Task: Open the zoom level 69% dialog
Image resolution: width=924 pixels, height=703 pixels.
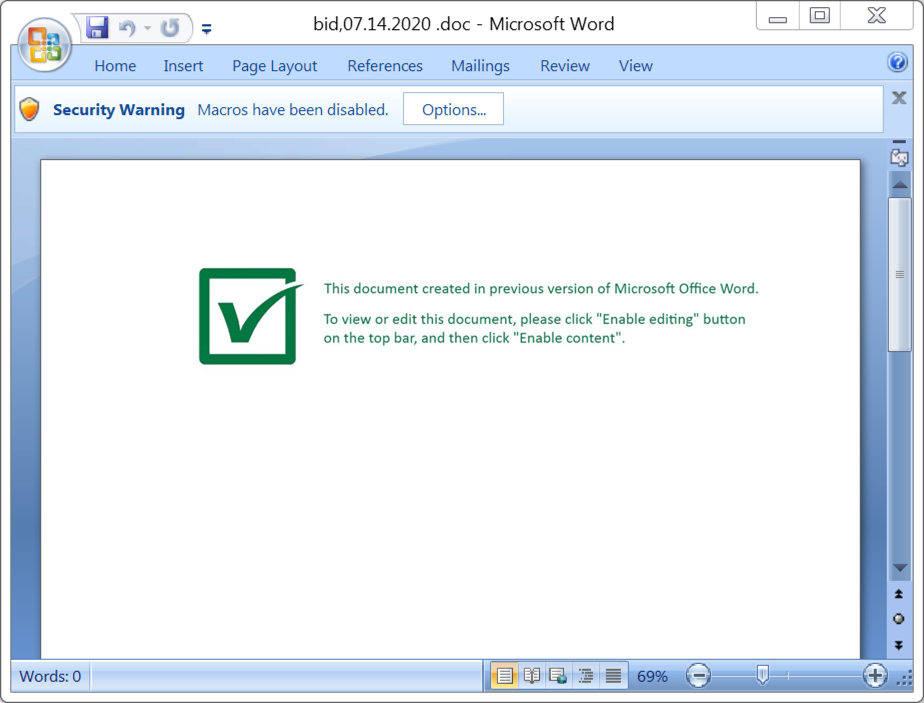Action: coord(652,676)
